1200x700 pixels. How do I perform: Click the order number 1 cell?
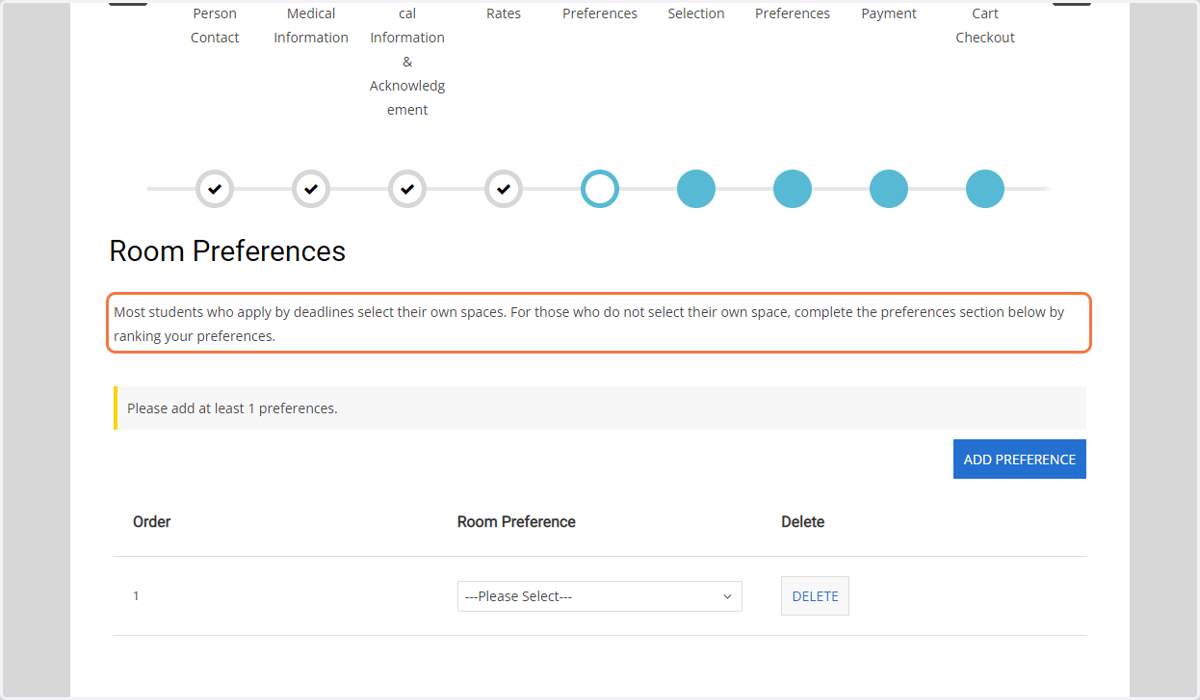click(x=136, y=596)
